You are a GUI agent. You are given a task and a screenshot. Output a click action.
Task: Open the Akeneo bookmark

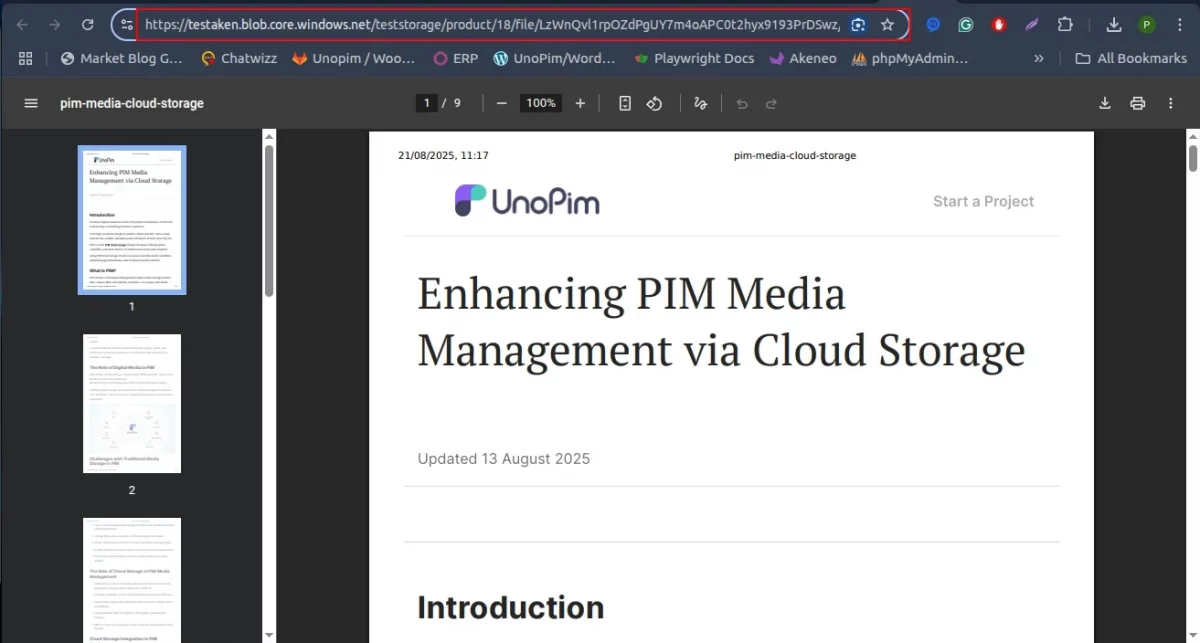pyautogui.click(x=803, y=58)
